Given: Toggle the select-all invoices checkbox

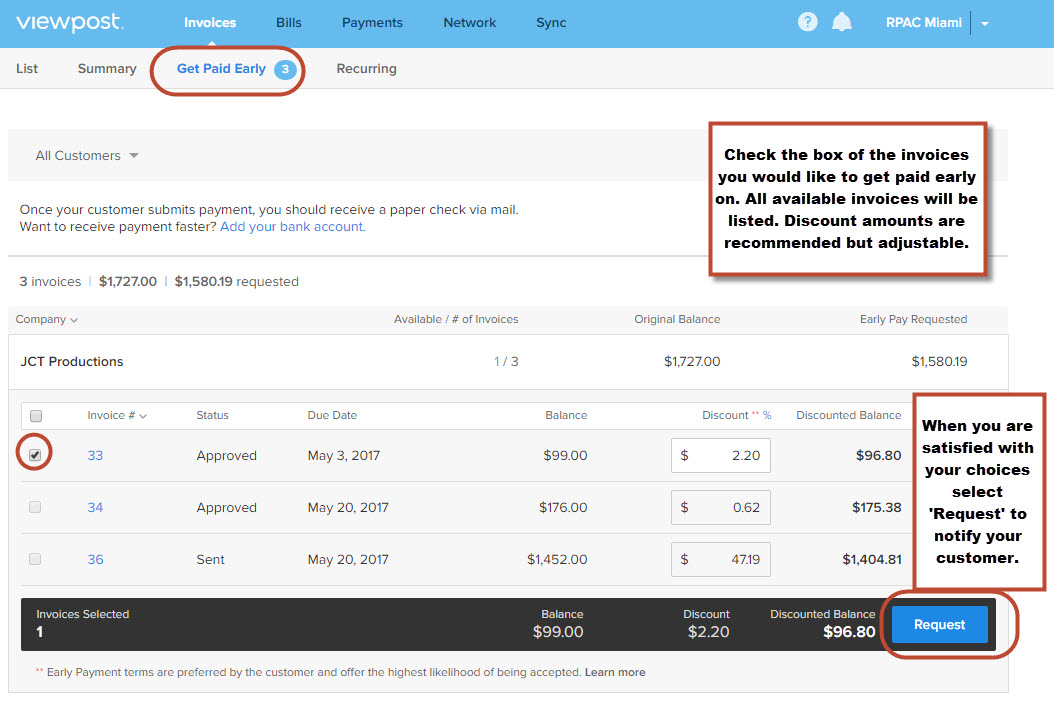Looking at the screenshot, I should pyautogui.click(x=36, y=416).
